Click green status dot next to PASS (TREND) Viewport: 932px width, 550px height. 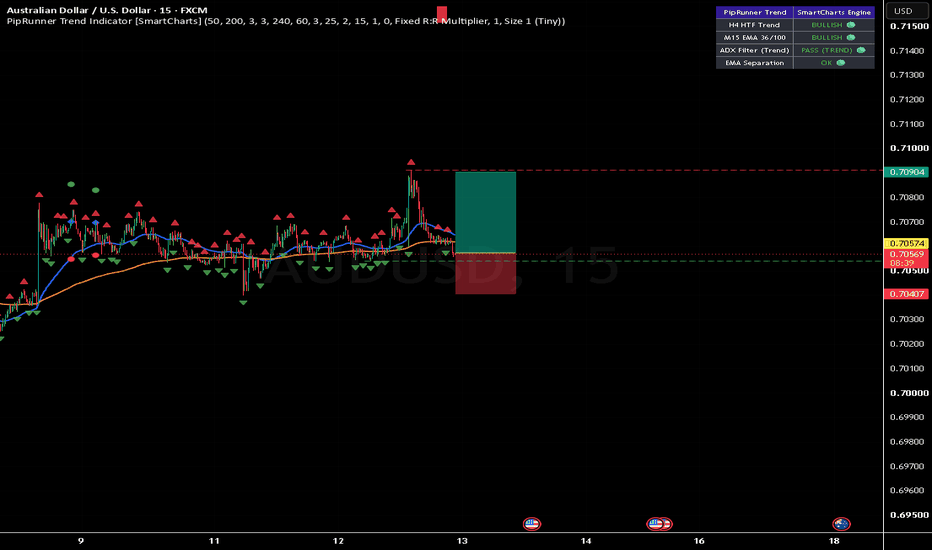pos(861,51)
